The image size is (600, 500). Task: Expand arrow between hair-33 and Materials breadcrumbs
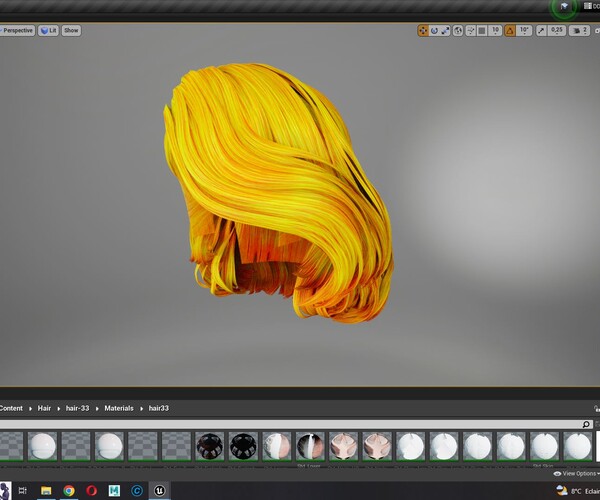pyautogui.click(x=97, y=409)
